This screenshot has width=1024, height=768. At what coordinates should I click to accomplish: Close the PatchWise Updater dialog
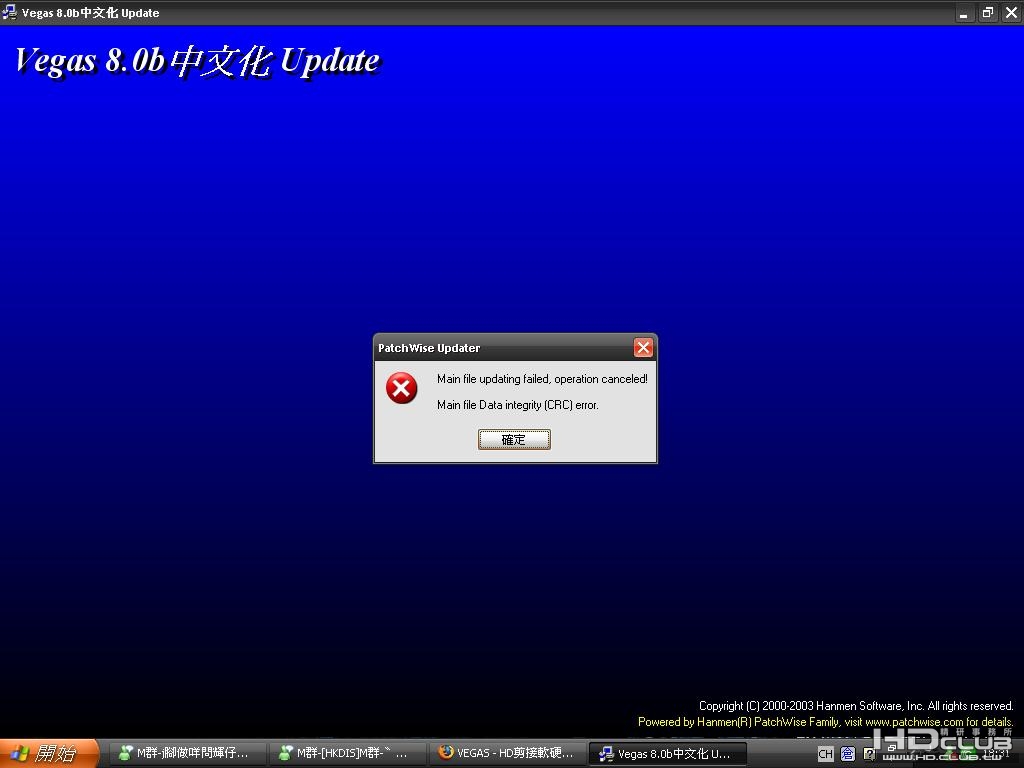643,347
